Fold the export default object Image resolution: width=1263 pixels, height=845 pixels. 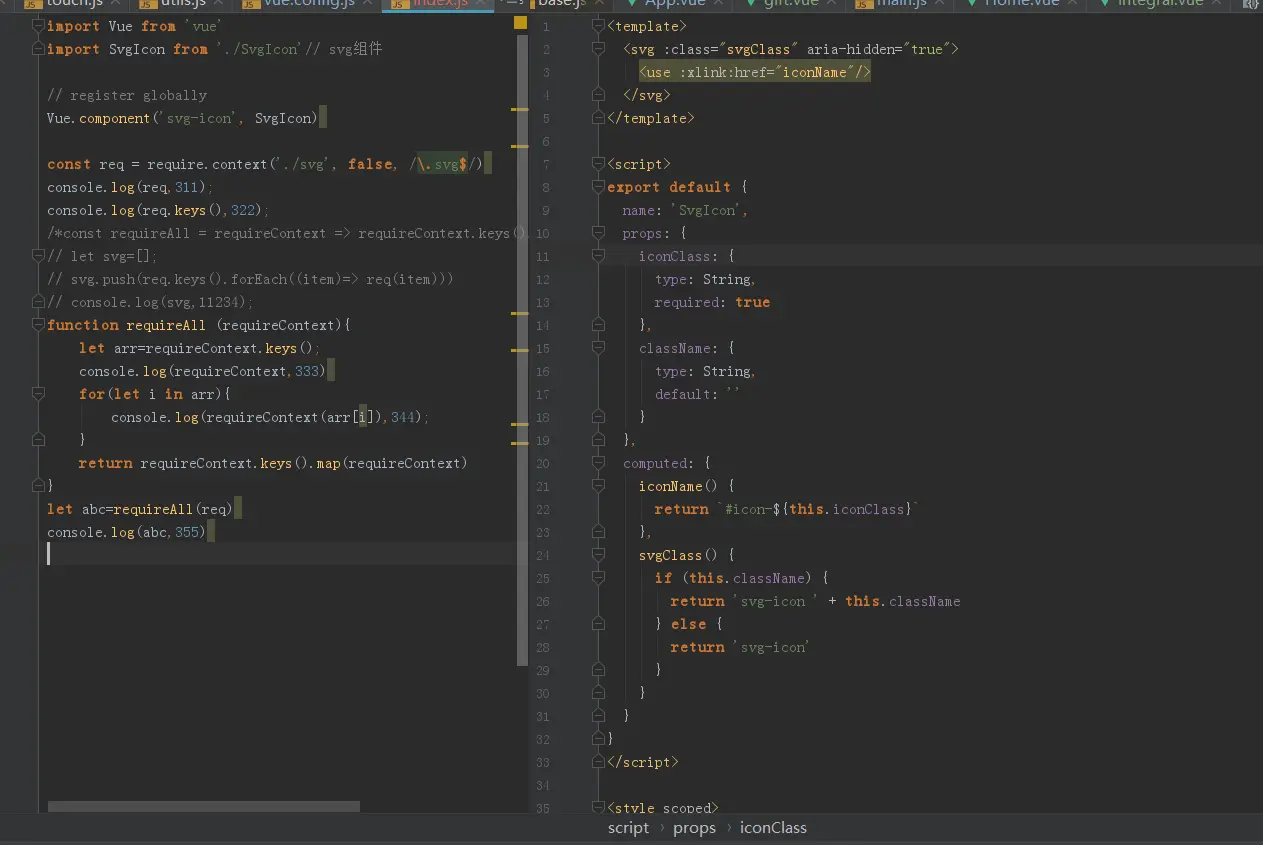click(599, 187)
